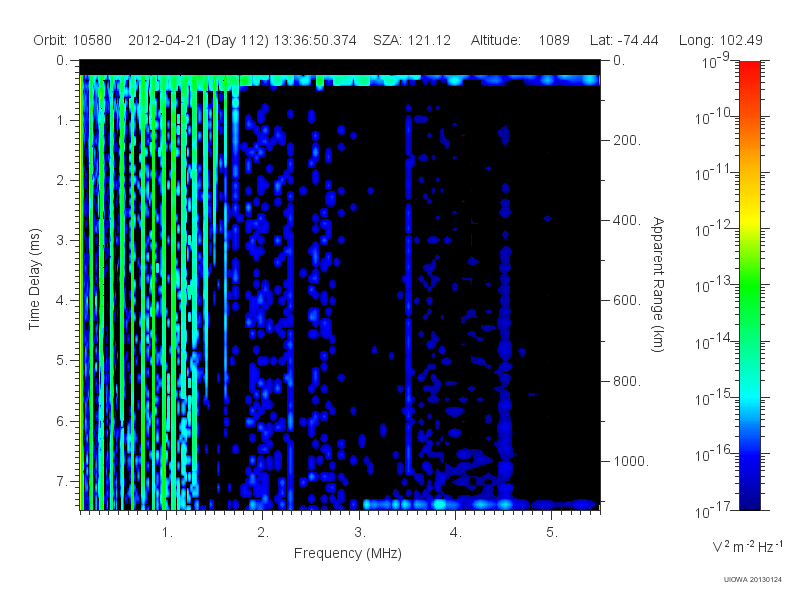Click the timestamp 13:36:50.374
Image resolution: width=800 pixels, height=600 pixels.
point(315,40)
